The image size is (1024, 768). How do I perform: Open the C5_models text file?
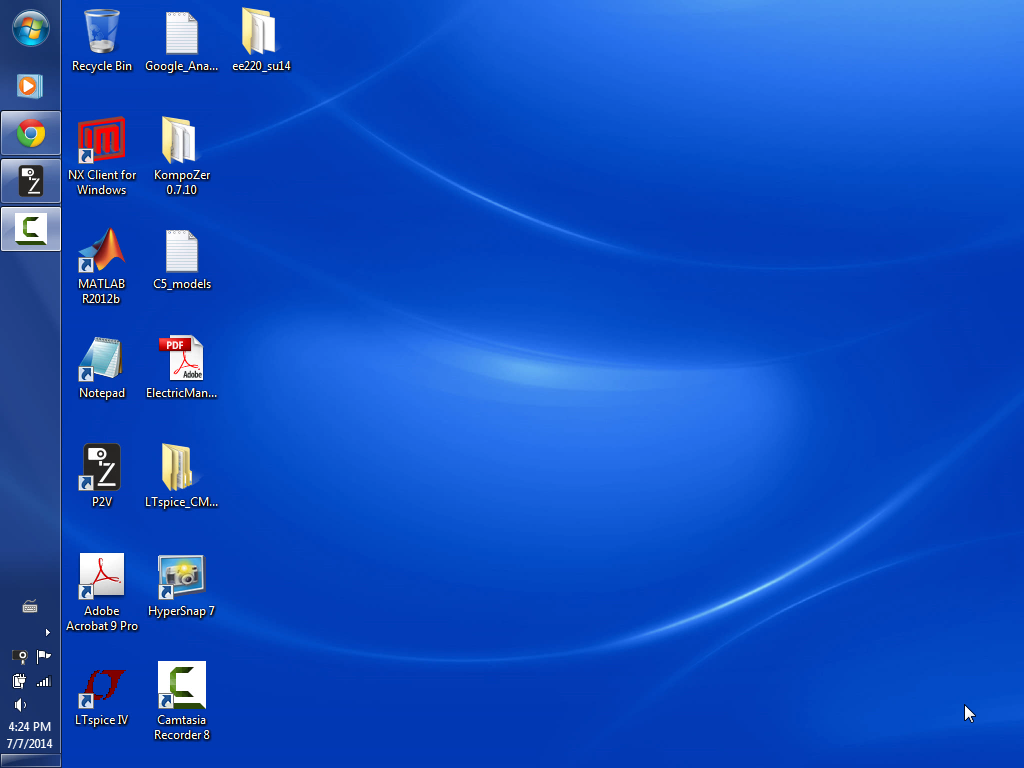[x=181, y=259]
